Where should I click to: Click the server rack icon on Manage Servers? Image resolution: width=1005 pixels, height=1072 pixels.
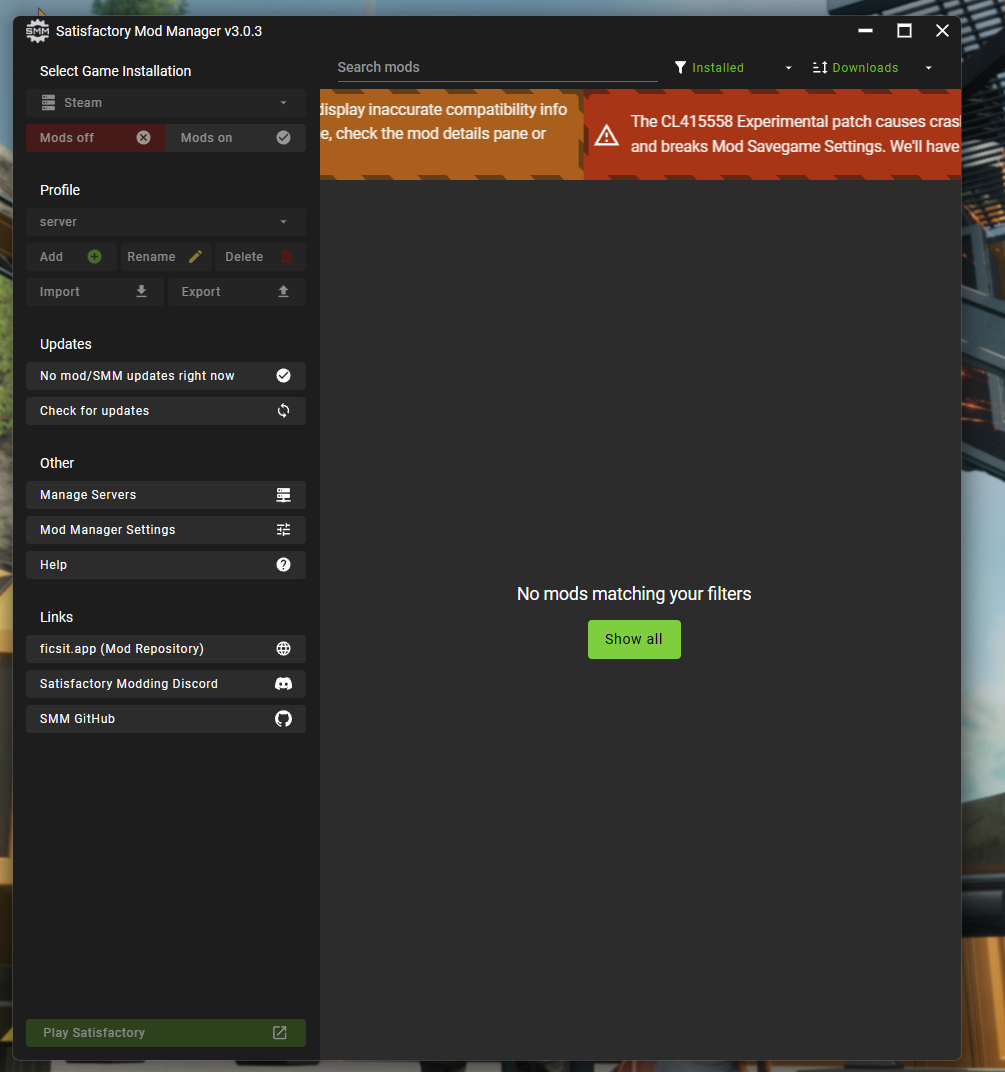click(283, 494)
